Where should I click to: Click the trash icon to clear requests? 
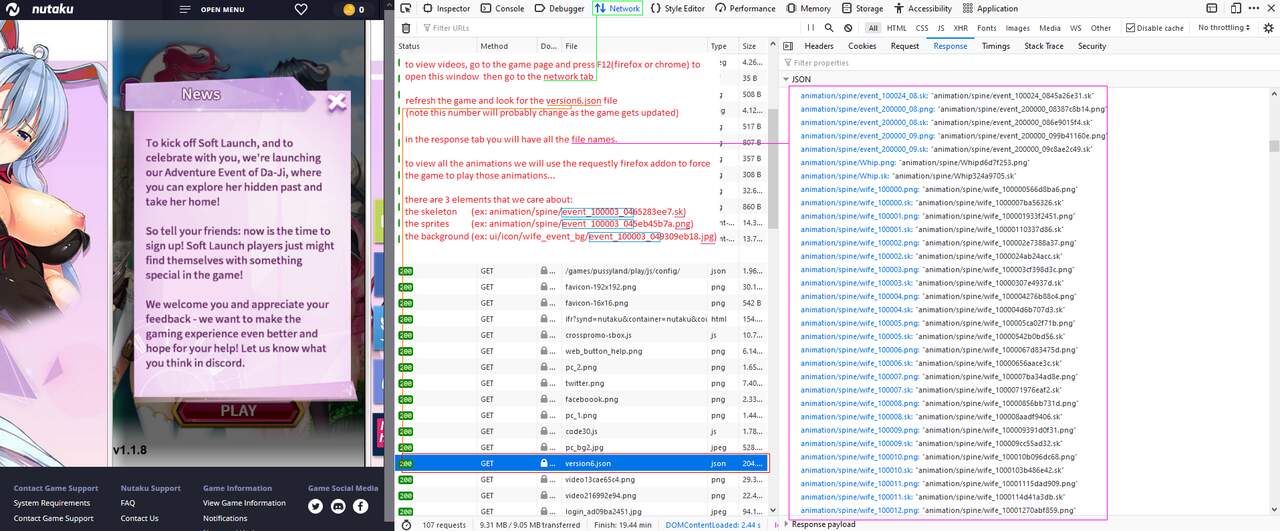click(406, 28)
